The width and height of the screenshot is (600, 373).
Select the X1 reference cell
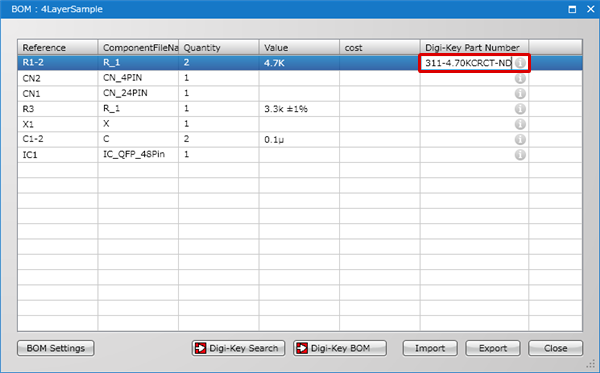click(x=57, y=124)
